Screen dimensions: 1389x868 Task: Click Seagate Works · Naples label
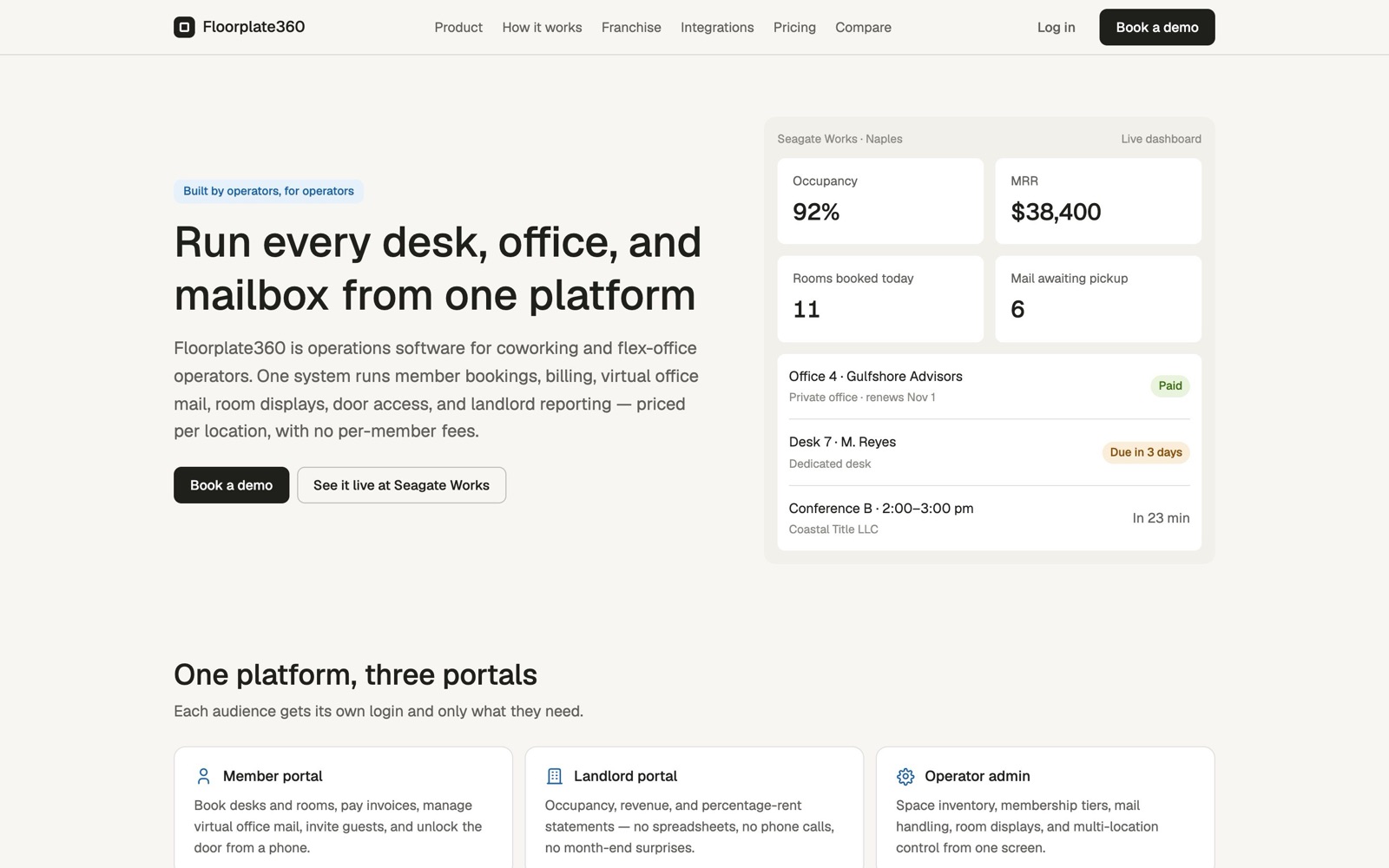tap(839, 139)
